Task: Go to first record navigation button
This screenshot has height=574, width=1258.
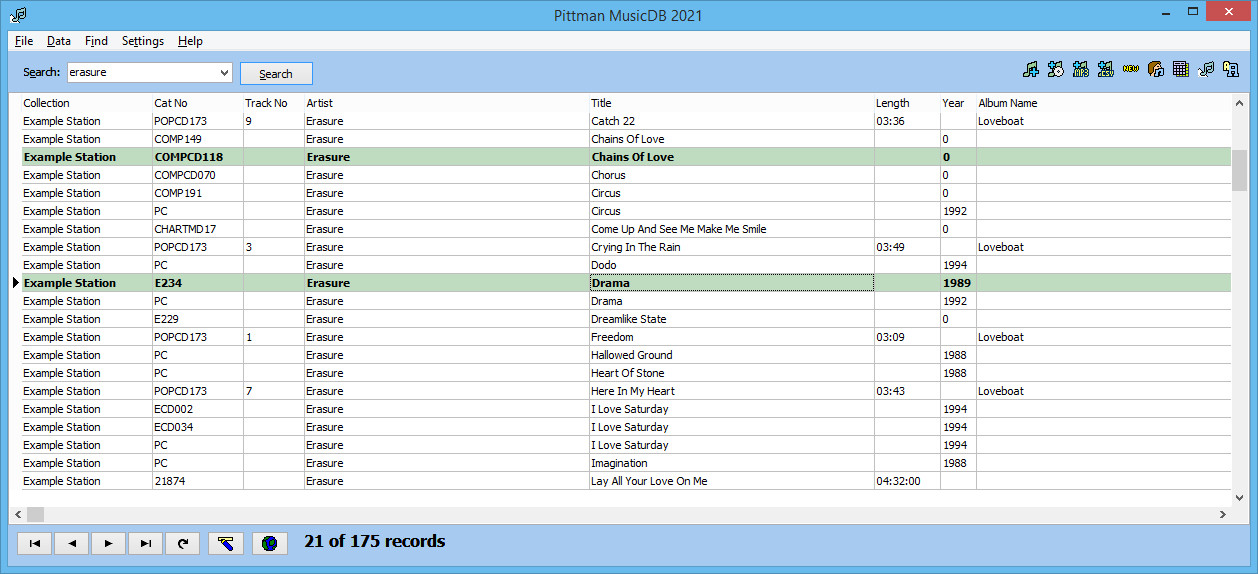Action: (x=35, y=543)
